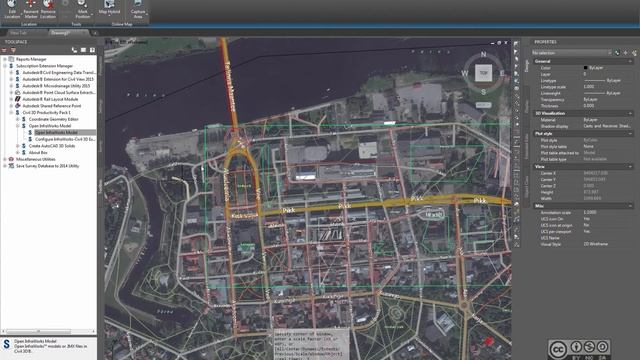Click the Reorient Marker ribbon tool
Image resolution: width=640 pixels, height=360 pixels.
tap(31, 9)
